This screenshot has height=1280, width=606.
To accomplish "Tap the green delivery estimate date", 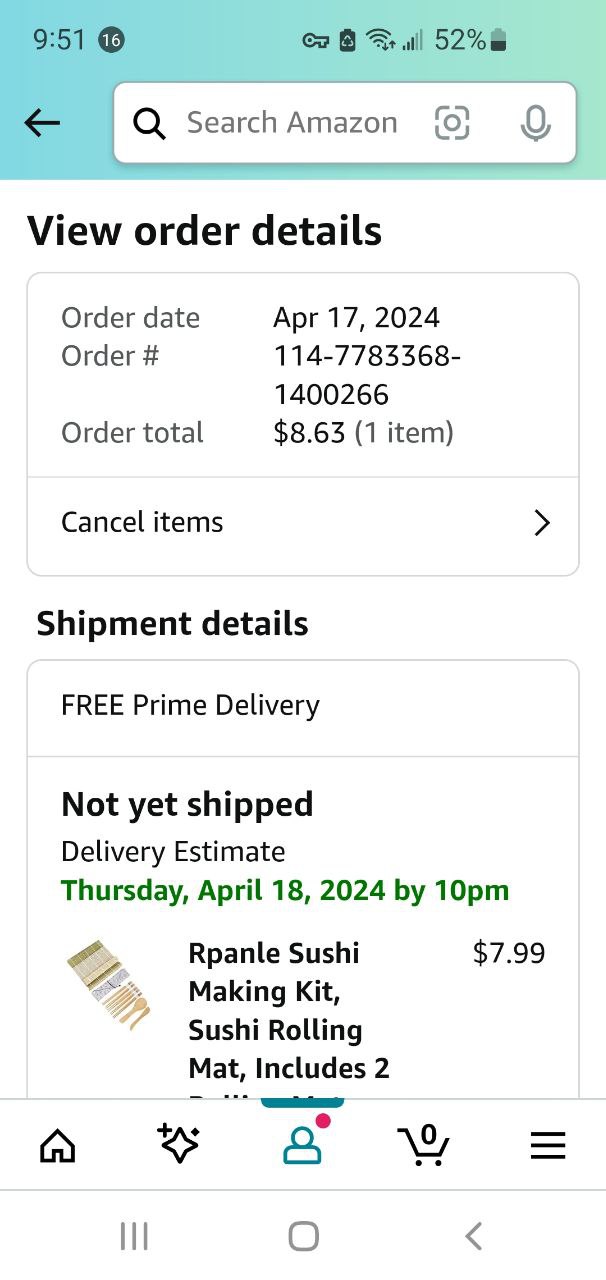I will click(x=285, y=890).
